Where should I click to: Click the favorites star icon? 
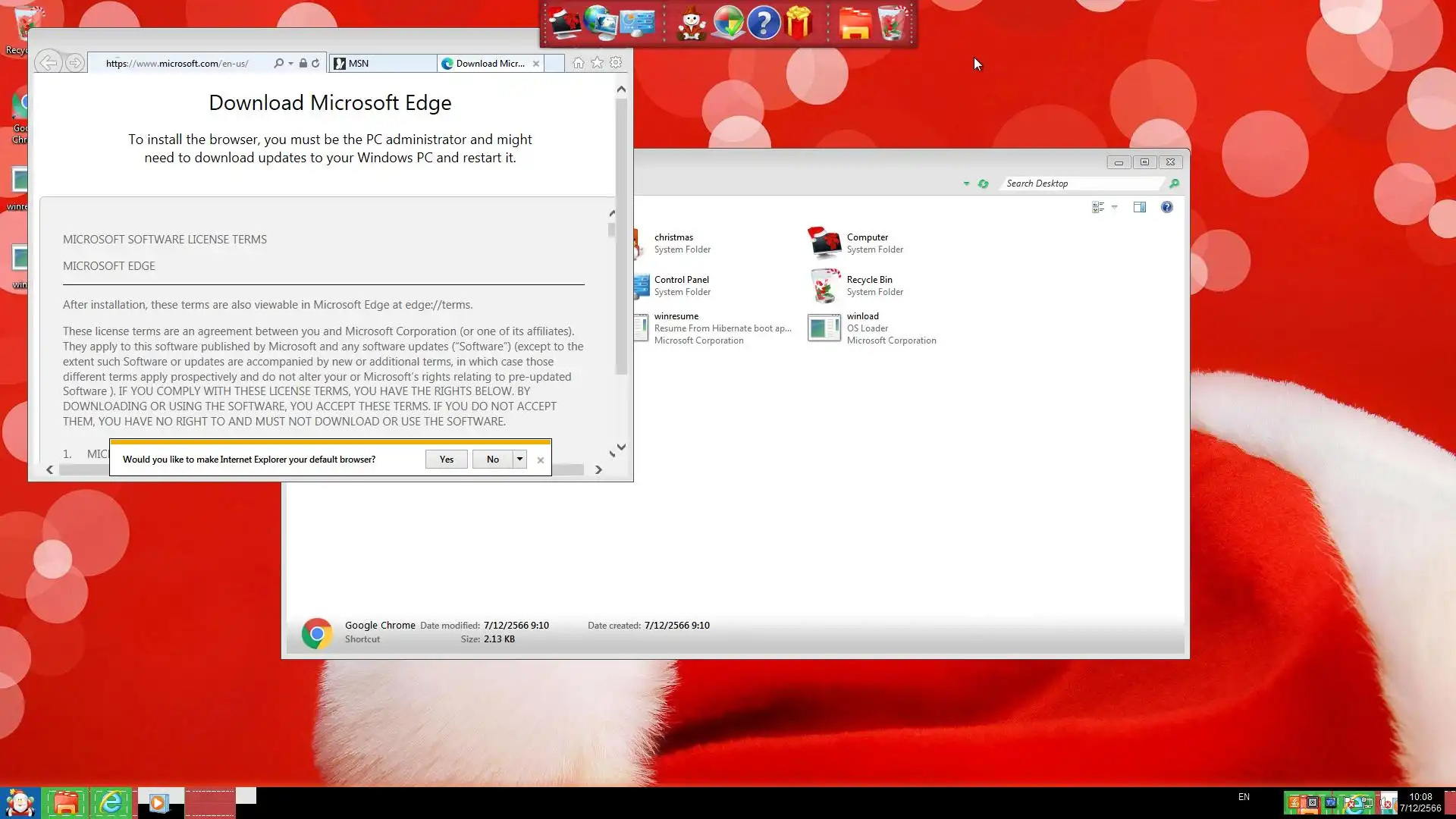597,63
